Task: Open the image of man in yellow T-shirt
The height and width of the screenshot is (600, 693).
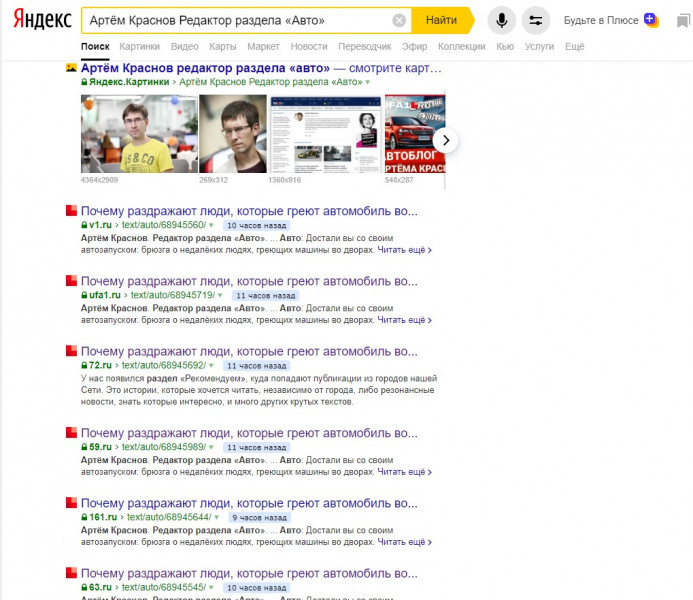Action: coord(139,134)
